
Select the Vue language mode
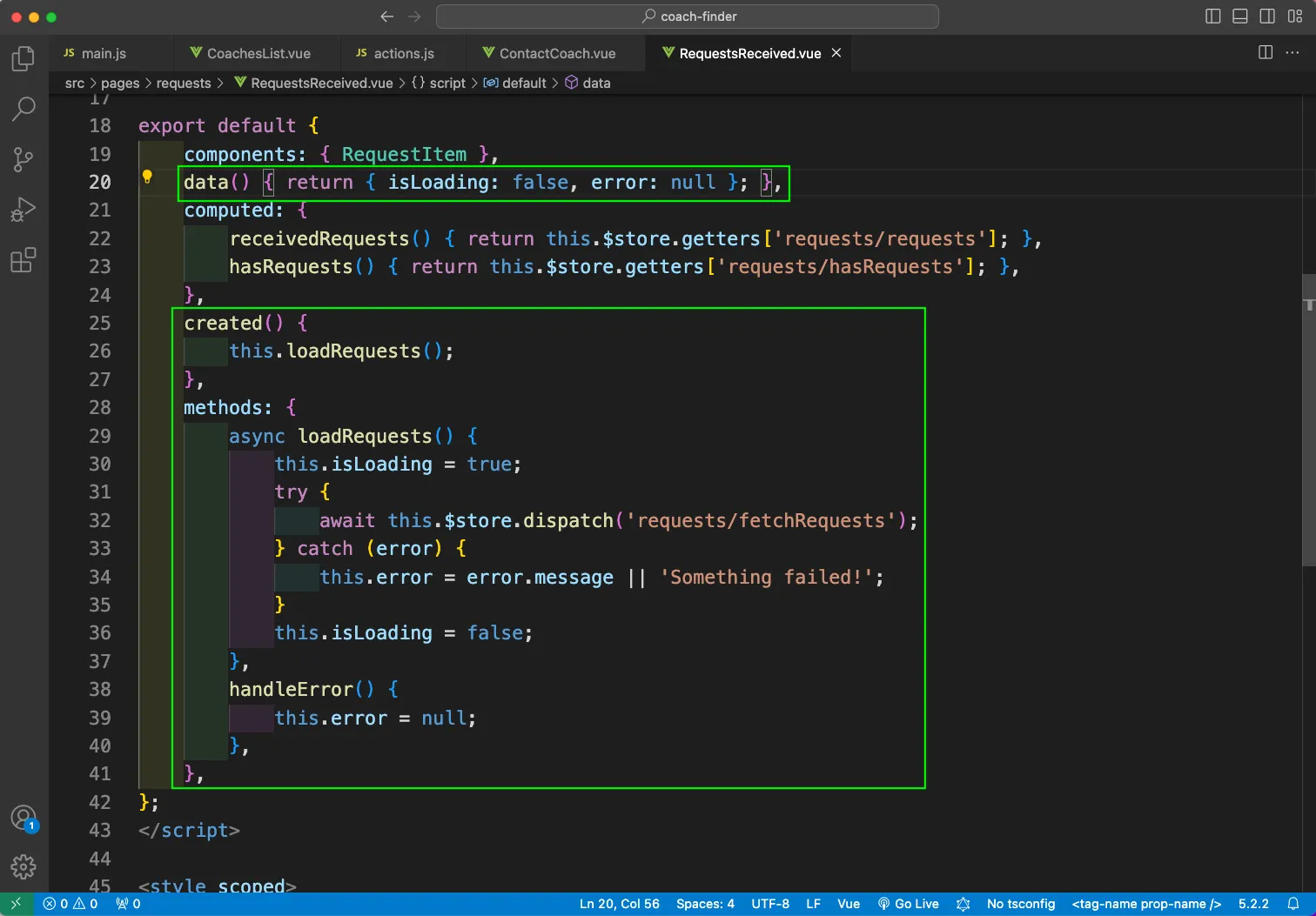coord(849,904)
